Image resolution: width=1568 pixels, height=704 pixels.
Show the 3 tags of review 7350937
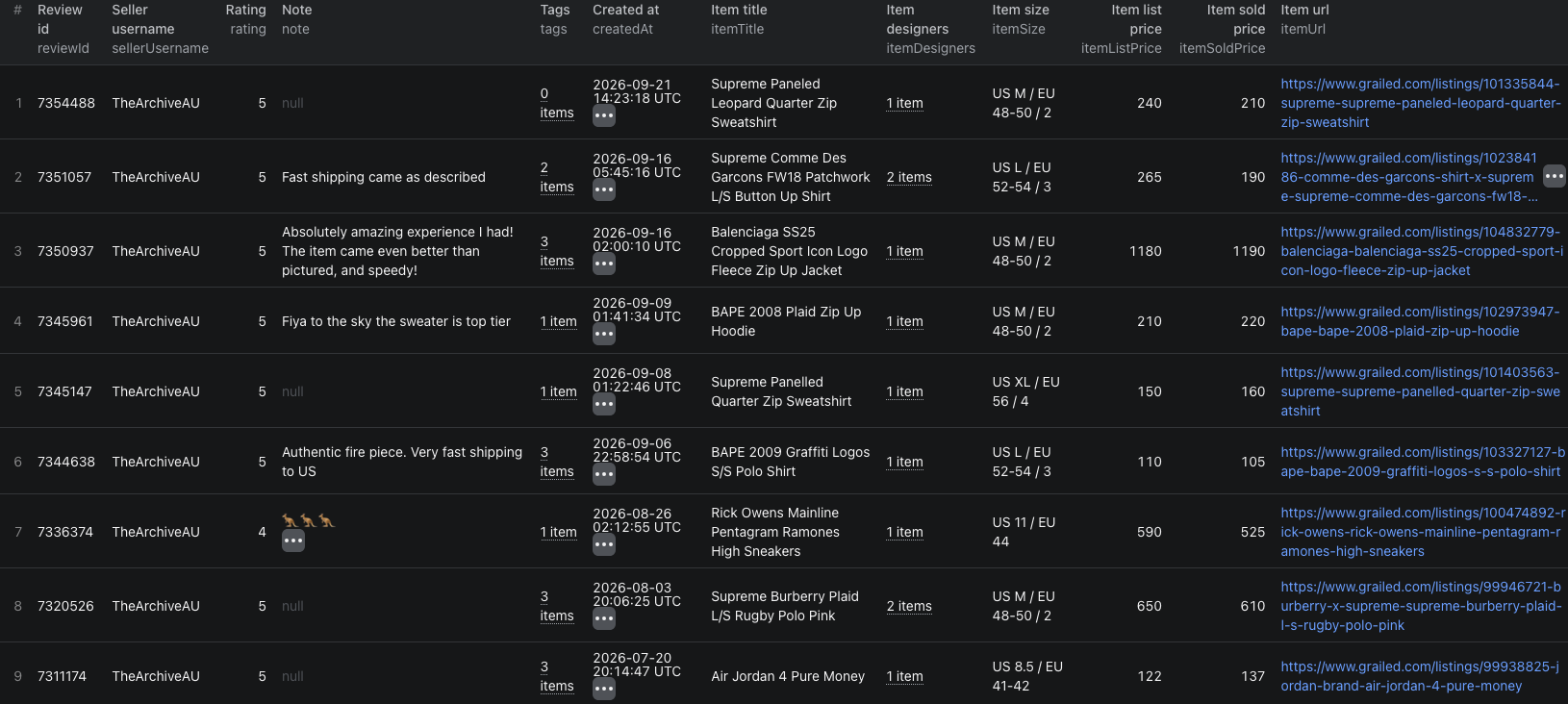click(557, 251)
